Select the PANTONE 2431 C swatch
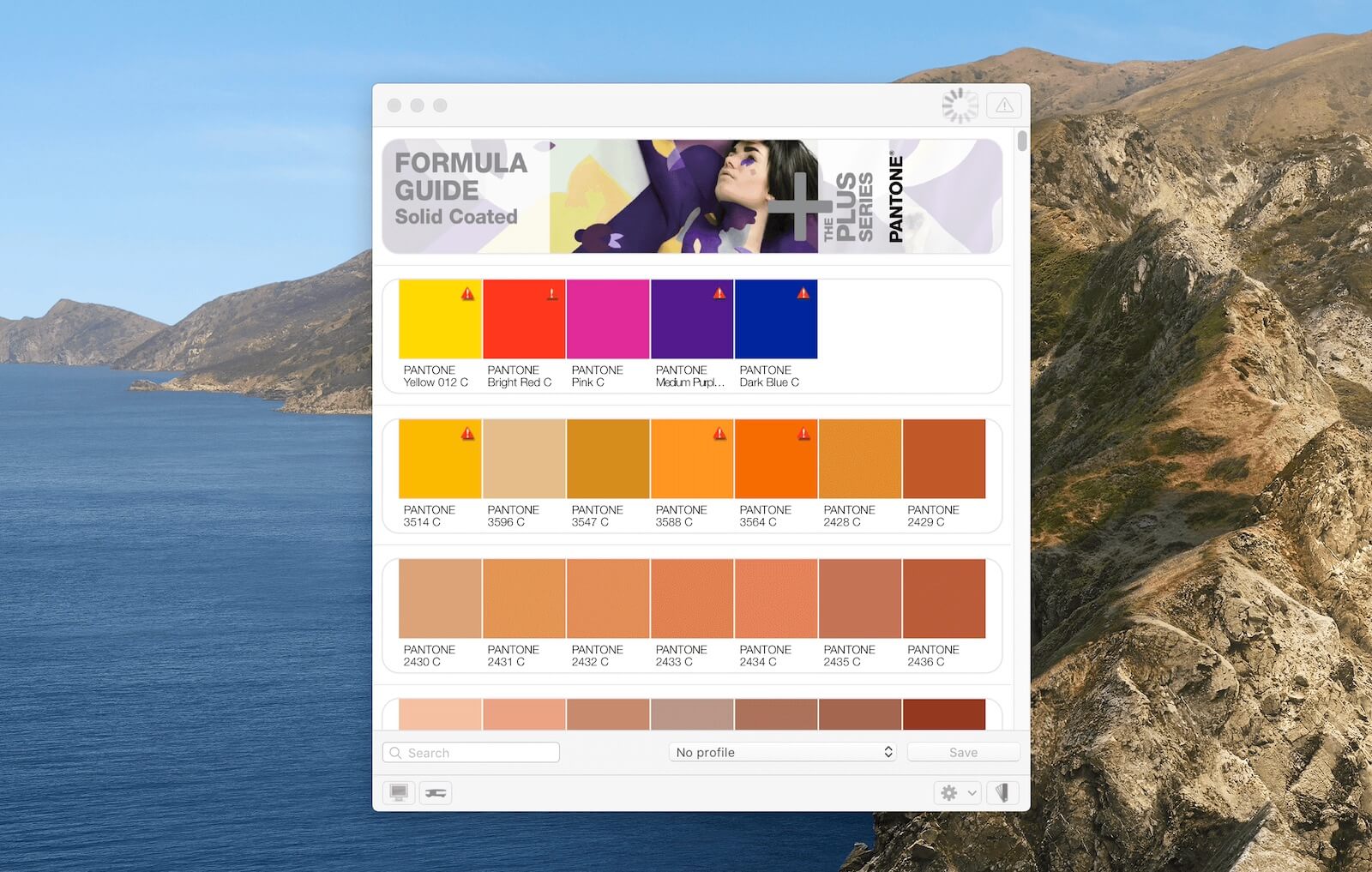Screen dimensions: 1372x872 point(524,598)
